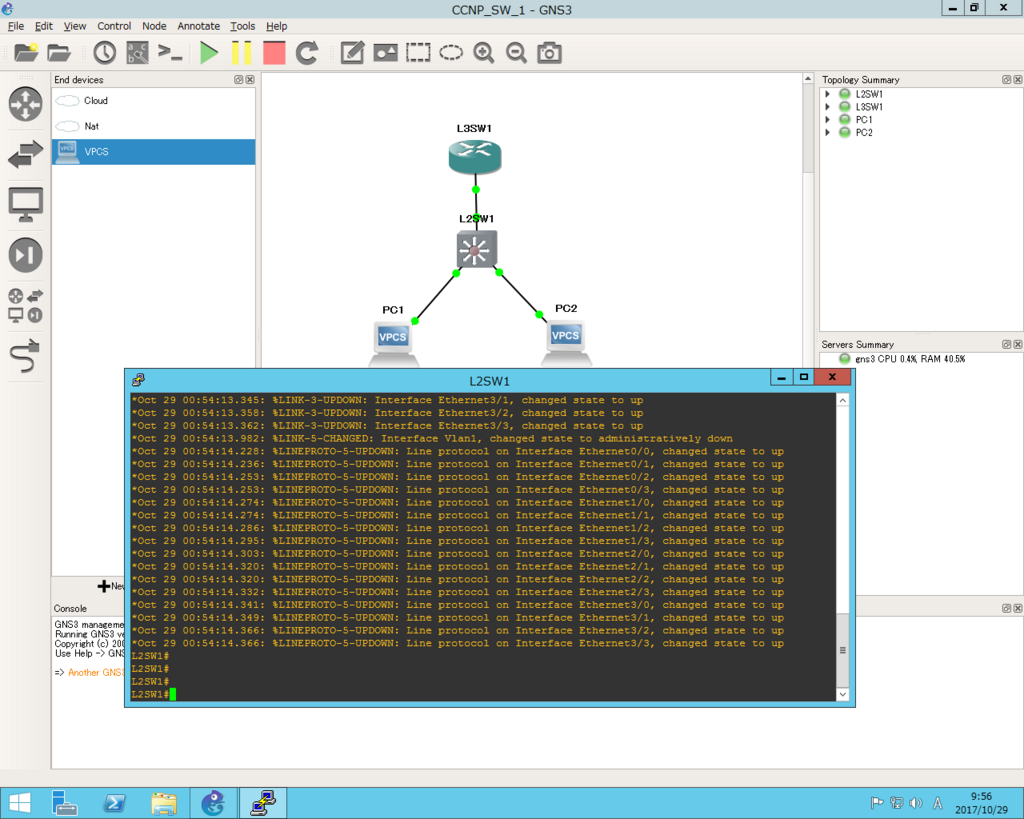Select Nat in End devices list
Viewport: 1024px width, 819px height.
click(x=153, y=126)
